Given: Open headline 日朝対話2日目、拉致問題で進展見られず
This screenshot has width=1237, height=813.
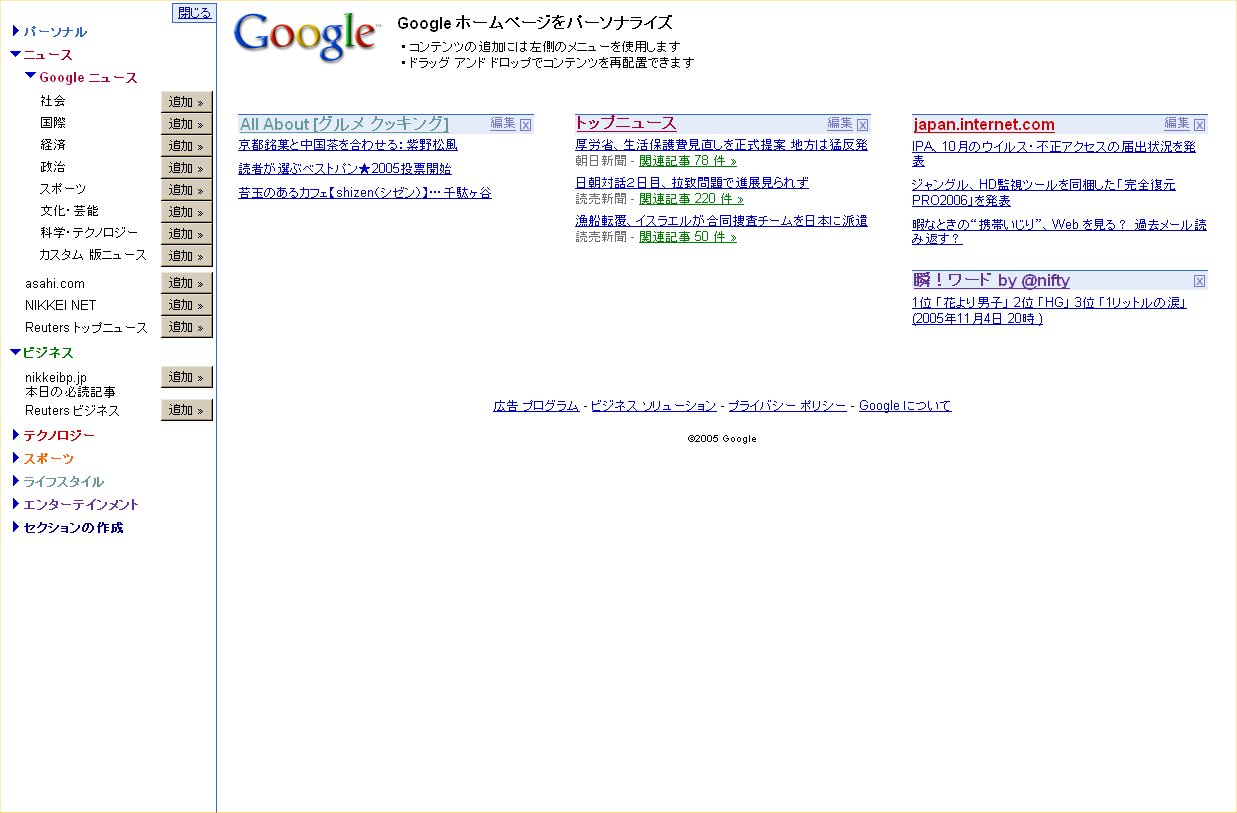Looking at the screenshot, I should point(692,183).
